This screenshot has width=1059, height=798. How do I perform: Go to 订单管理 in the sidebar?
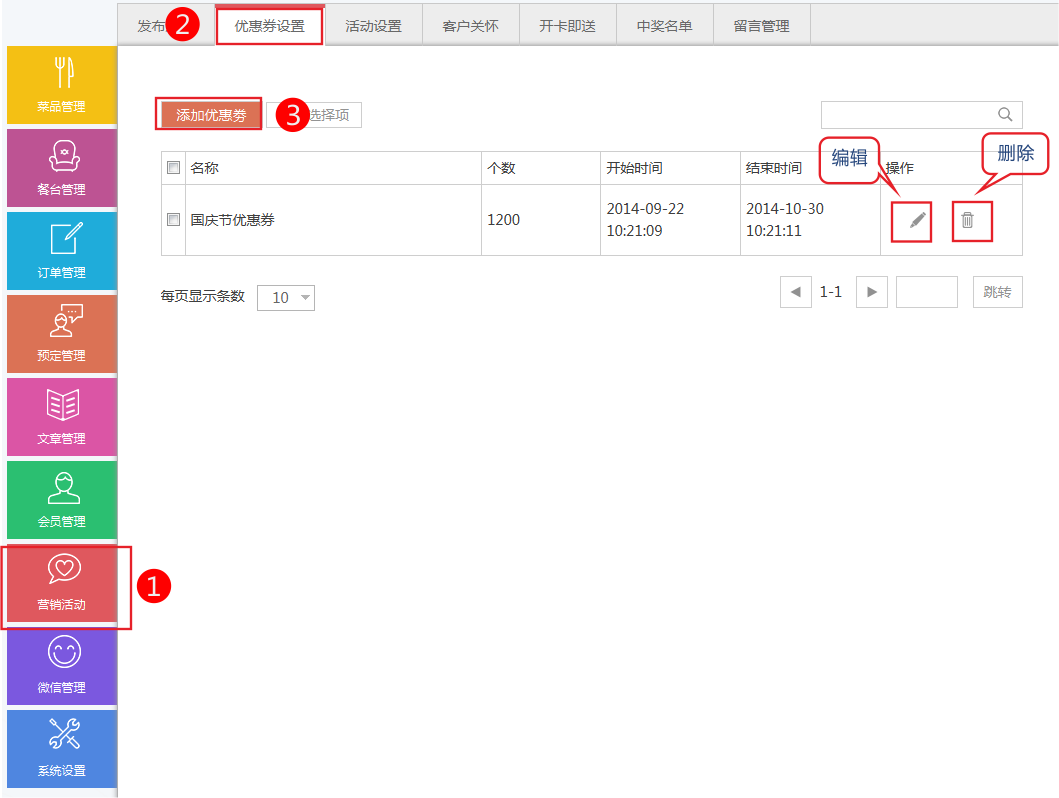coord(61,251)
